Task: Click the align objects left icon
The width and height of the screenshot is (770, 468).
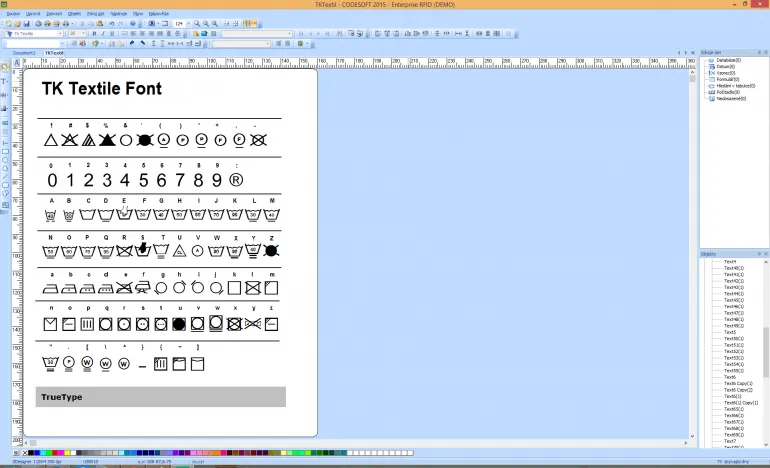Action: tap(378, 33)
